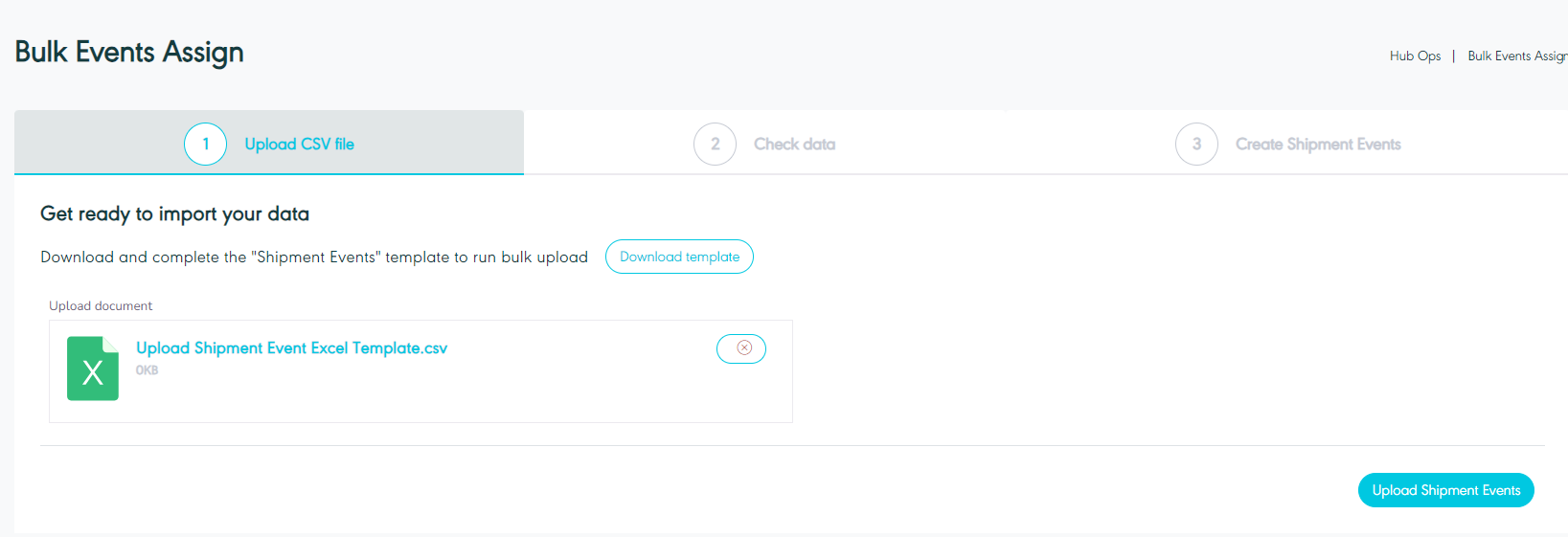
Task: Click the Upload document field label
Action: tap(101, 306)
